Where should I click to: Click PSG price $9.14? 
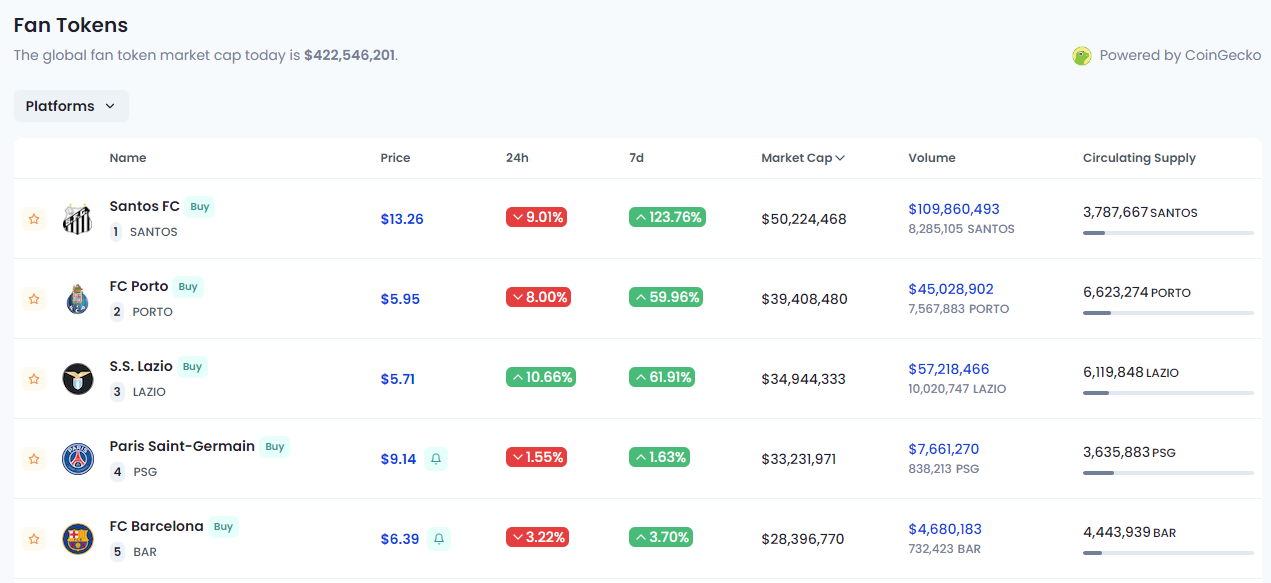click(398, 459)
